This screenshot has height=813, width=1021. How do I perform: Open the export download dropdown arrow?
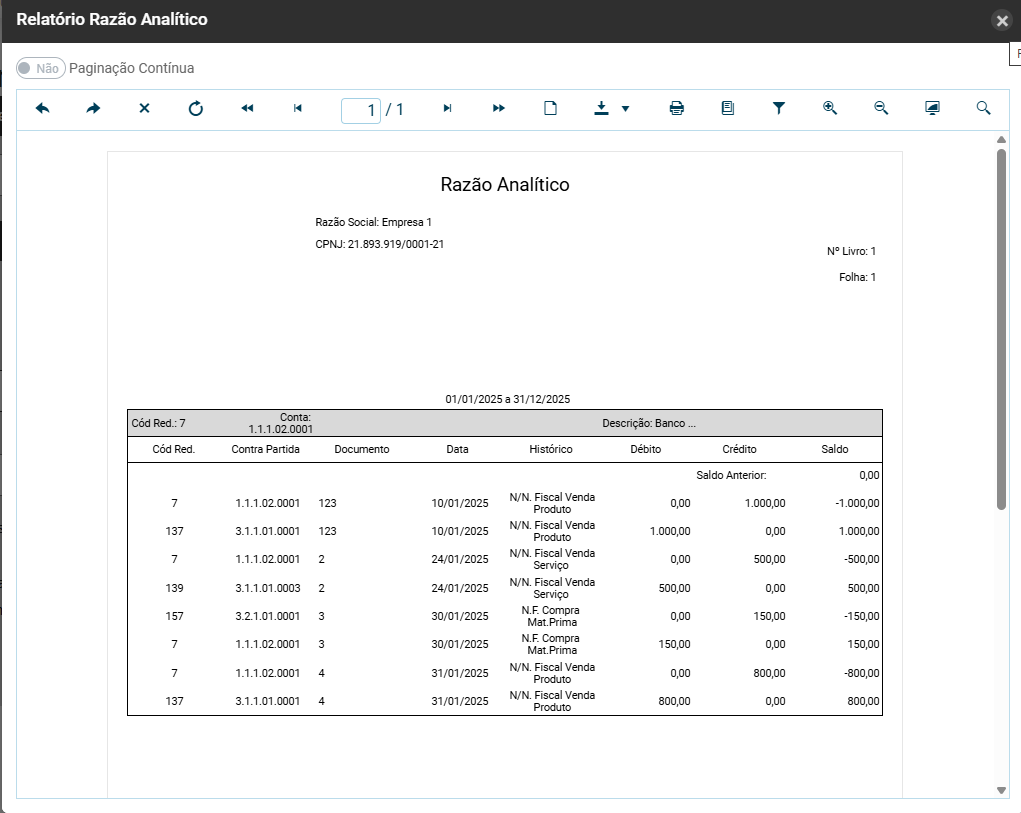point(625,109)
